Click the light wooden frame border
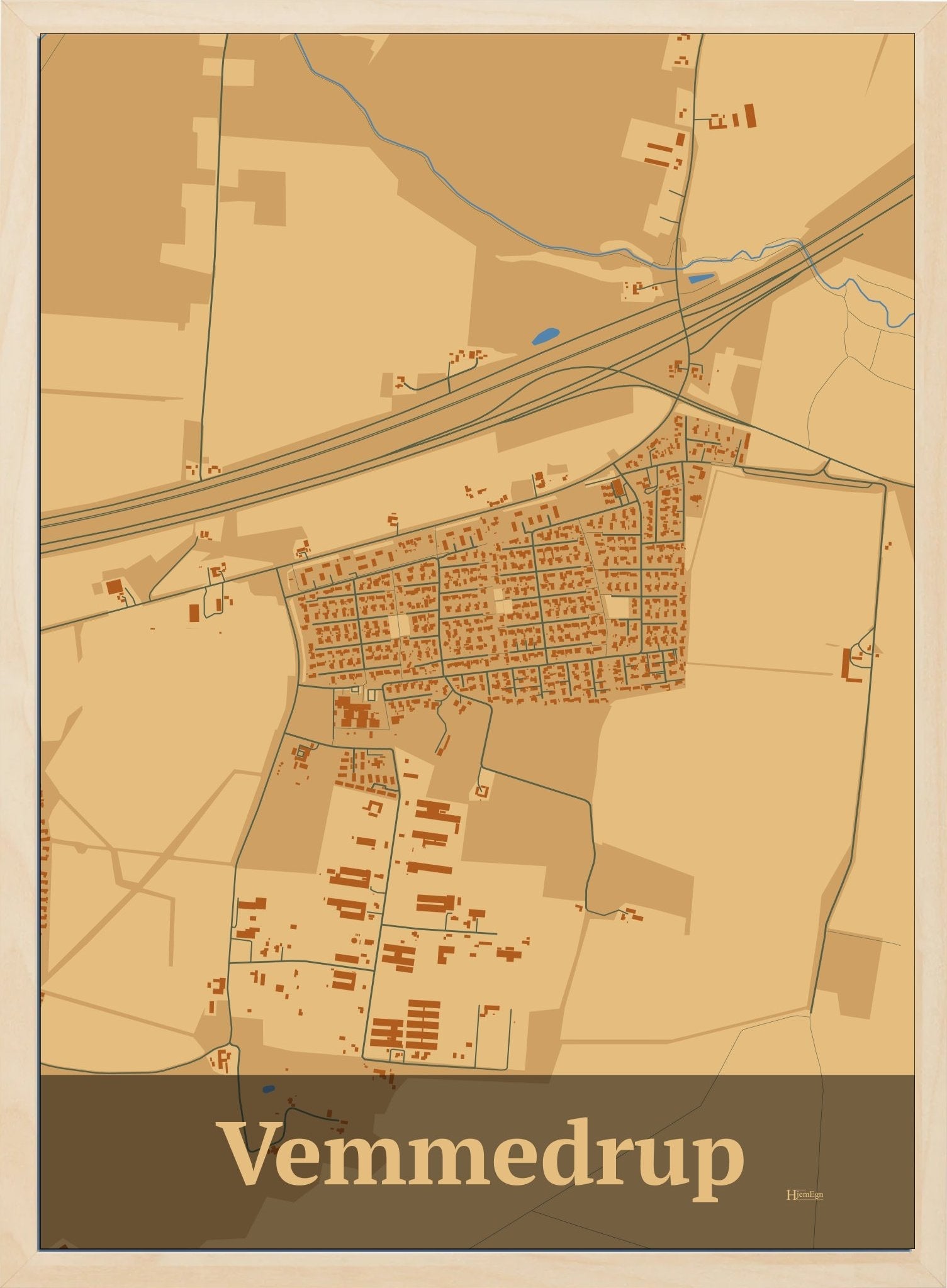This screenshot has height=1288, width=947. (x=19, y=629)
